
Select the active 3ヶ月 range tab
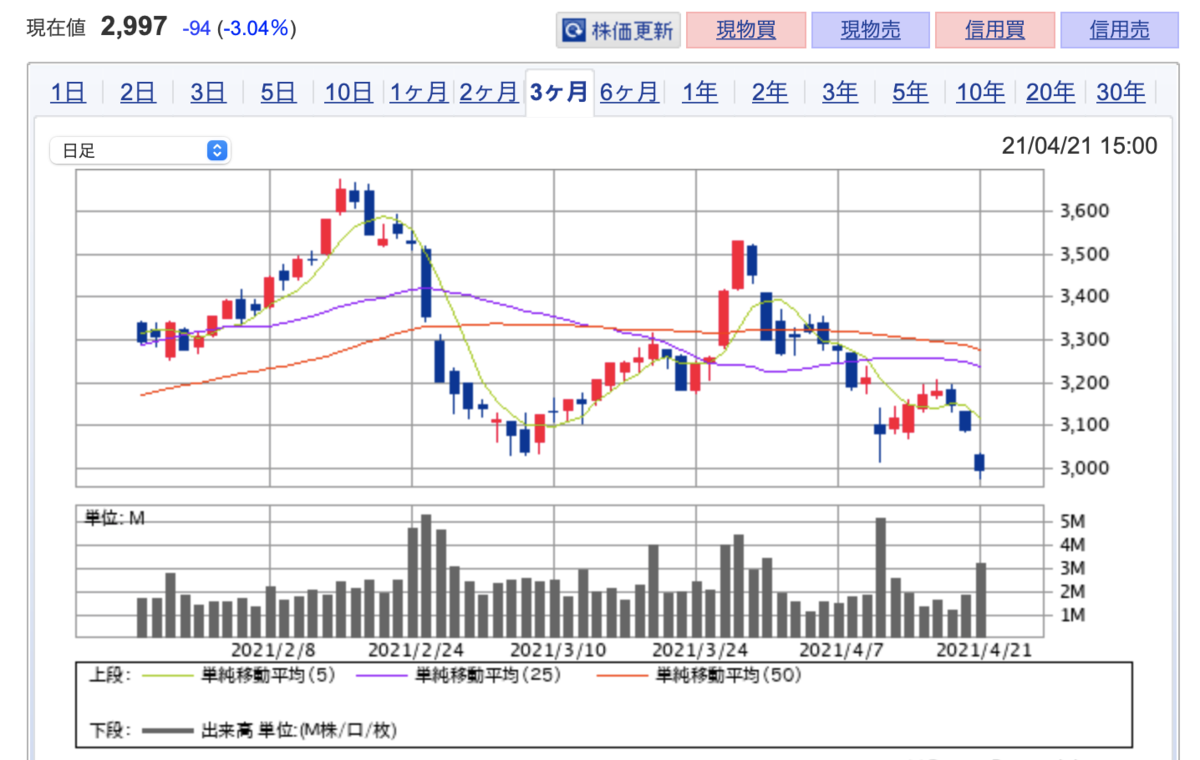click(559, 93)
